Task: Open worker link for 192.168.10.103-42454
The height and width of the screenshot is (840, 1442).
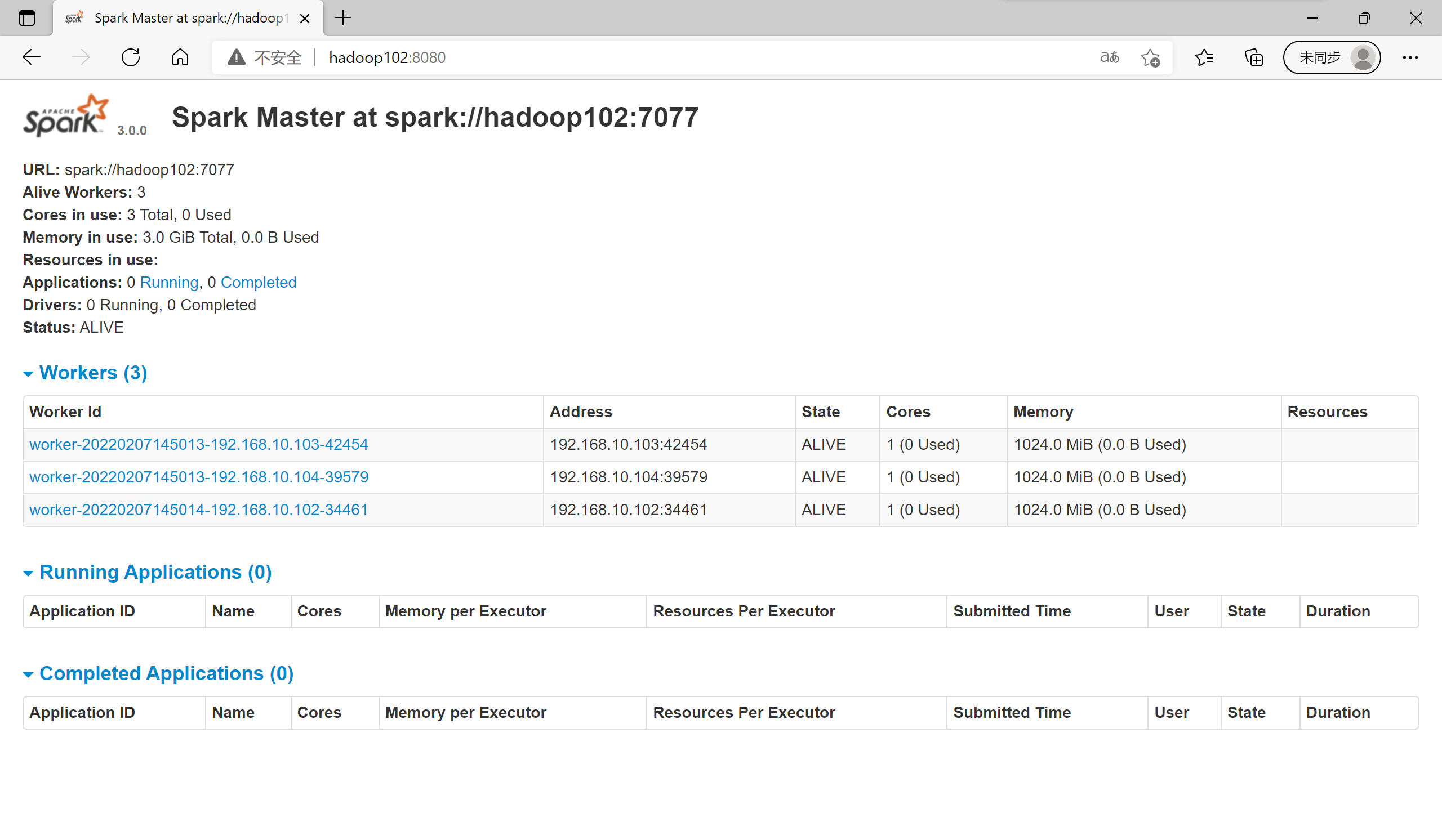Action: pyautogui.click(x=199, y=444)
